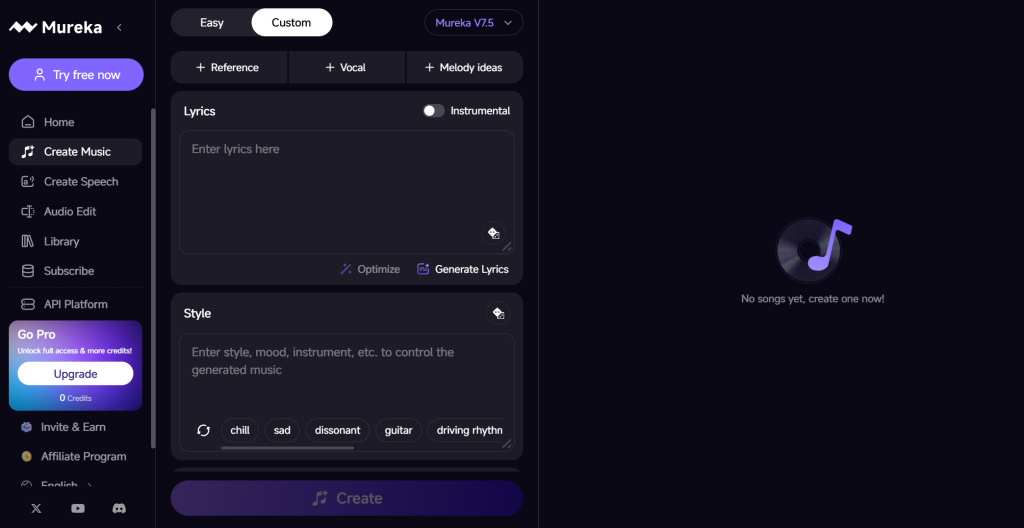Switch to Easy mode

coord(212,22)
